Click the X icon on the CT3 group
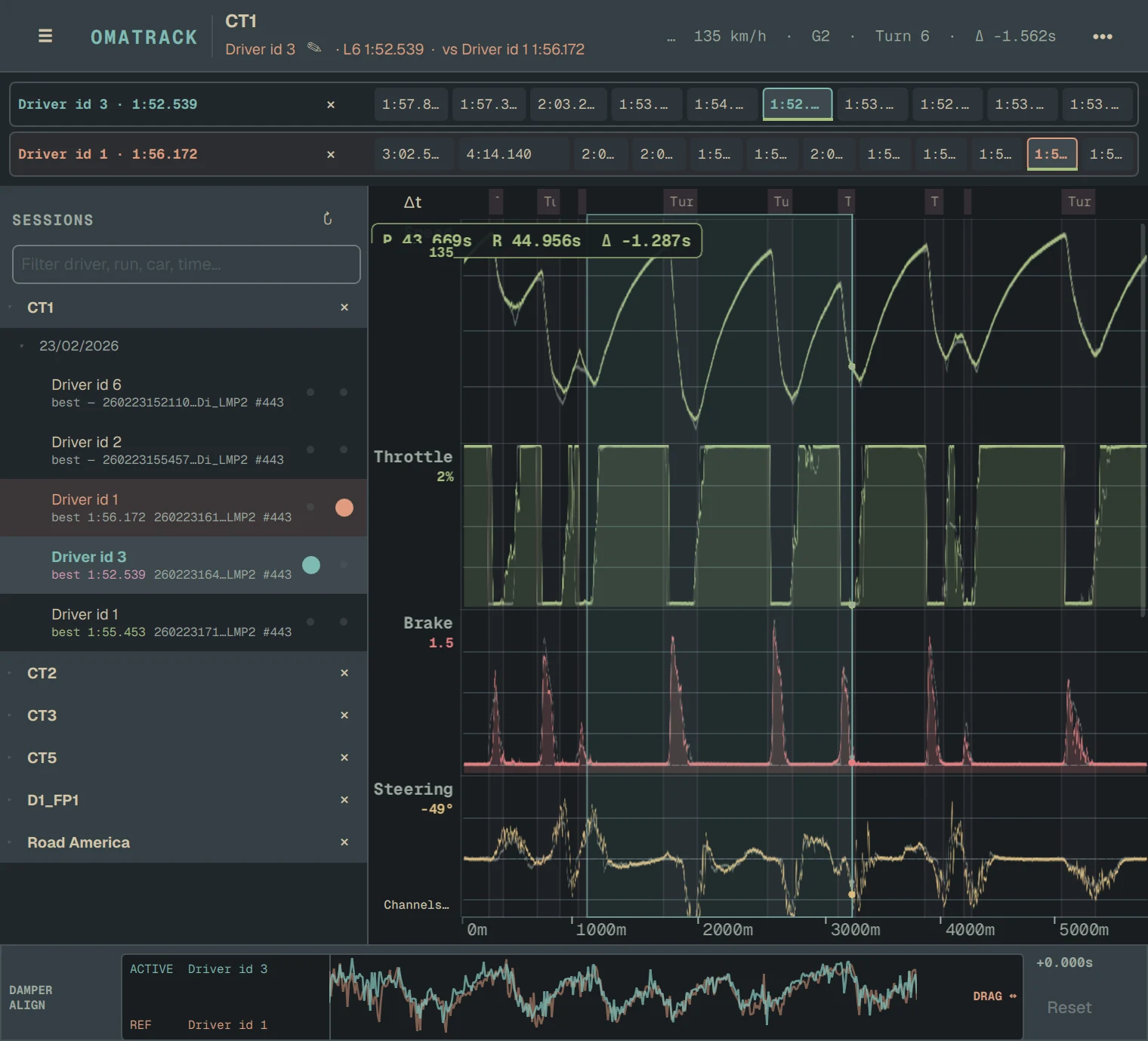Viewport: 1148px width, 1041px height. [344, 715]
